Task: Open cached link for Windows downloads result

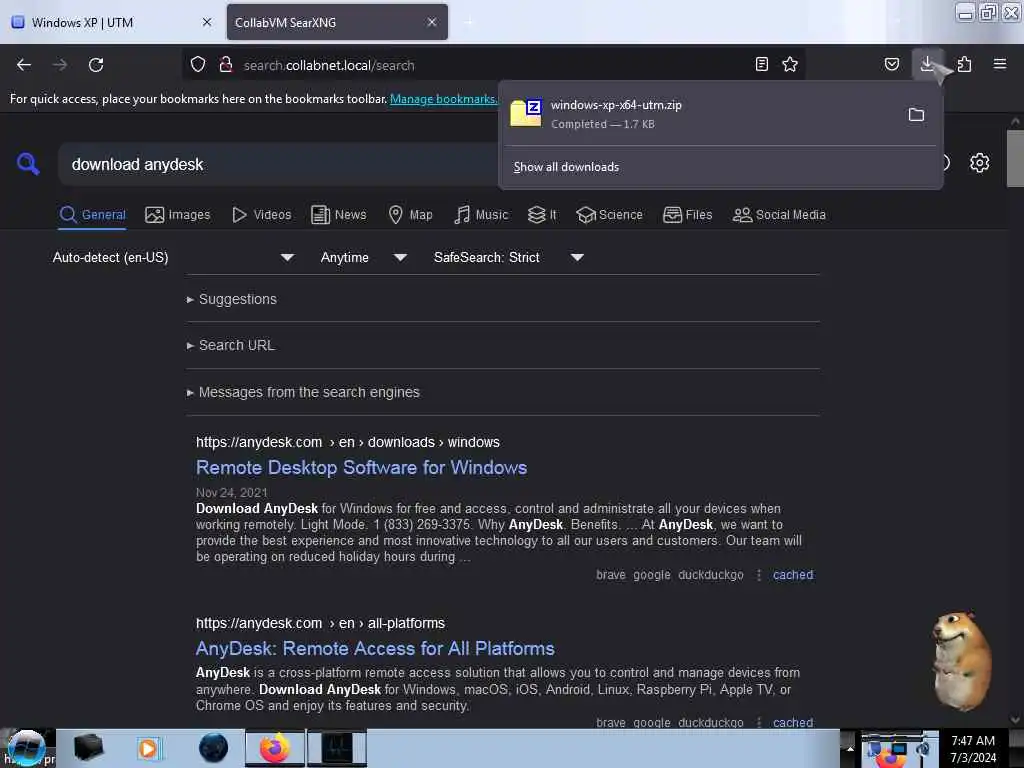Action: pos(793,575)
